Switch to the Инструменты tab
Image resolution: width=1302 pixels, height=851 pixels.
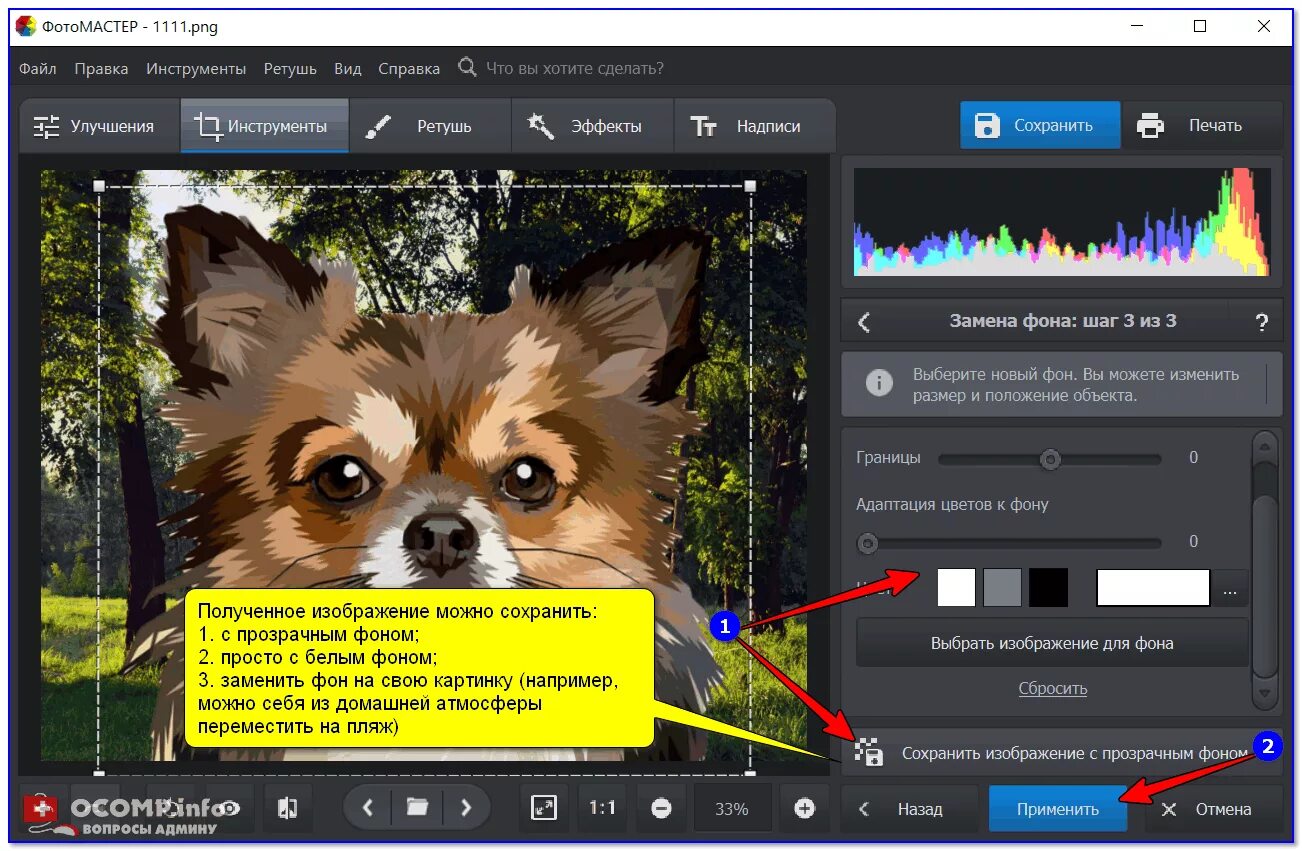[264, 127]
